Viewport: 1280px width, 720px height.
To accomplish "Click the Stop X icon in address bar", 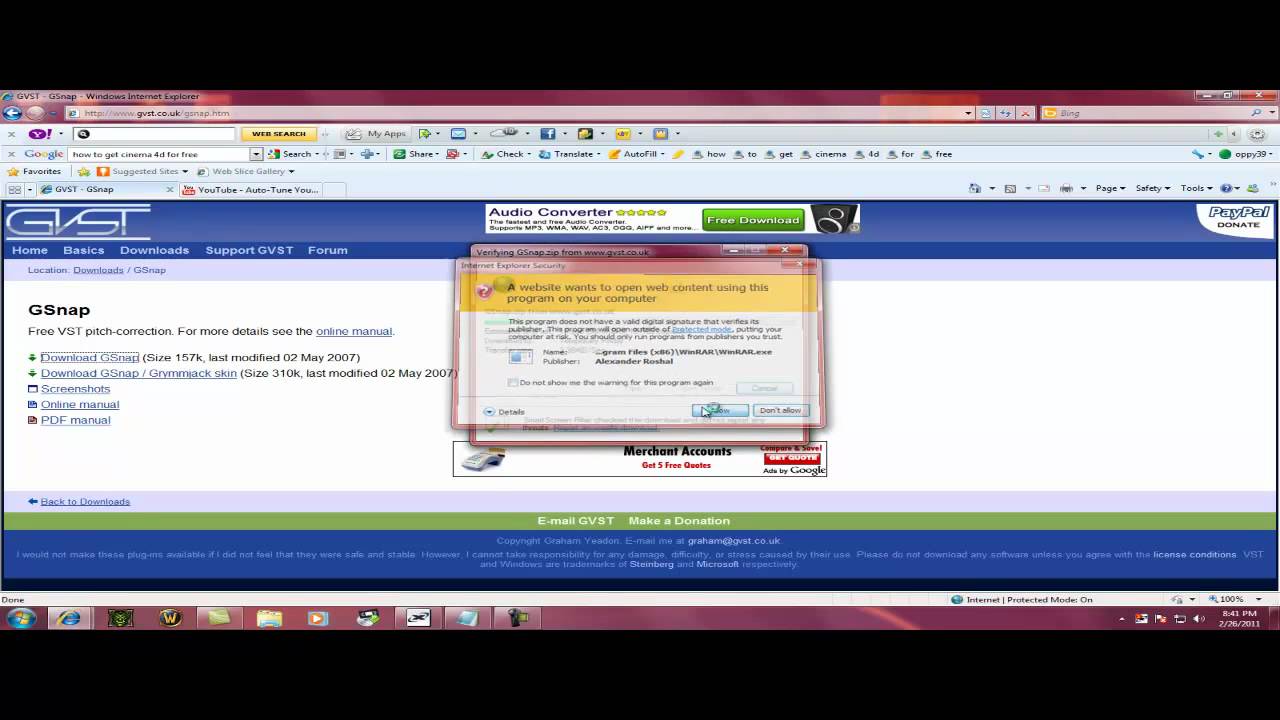I will [1025, 113].
